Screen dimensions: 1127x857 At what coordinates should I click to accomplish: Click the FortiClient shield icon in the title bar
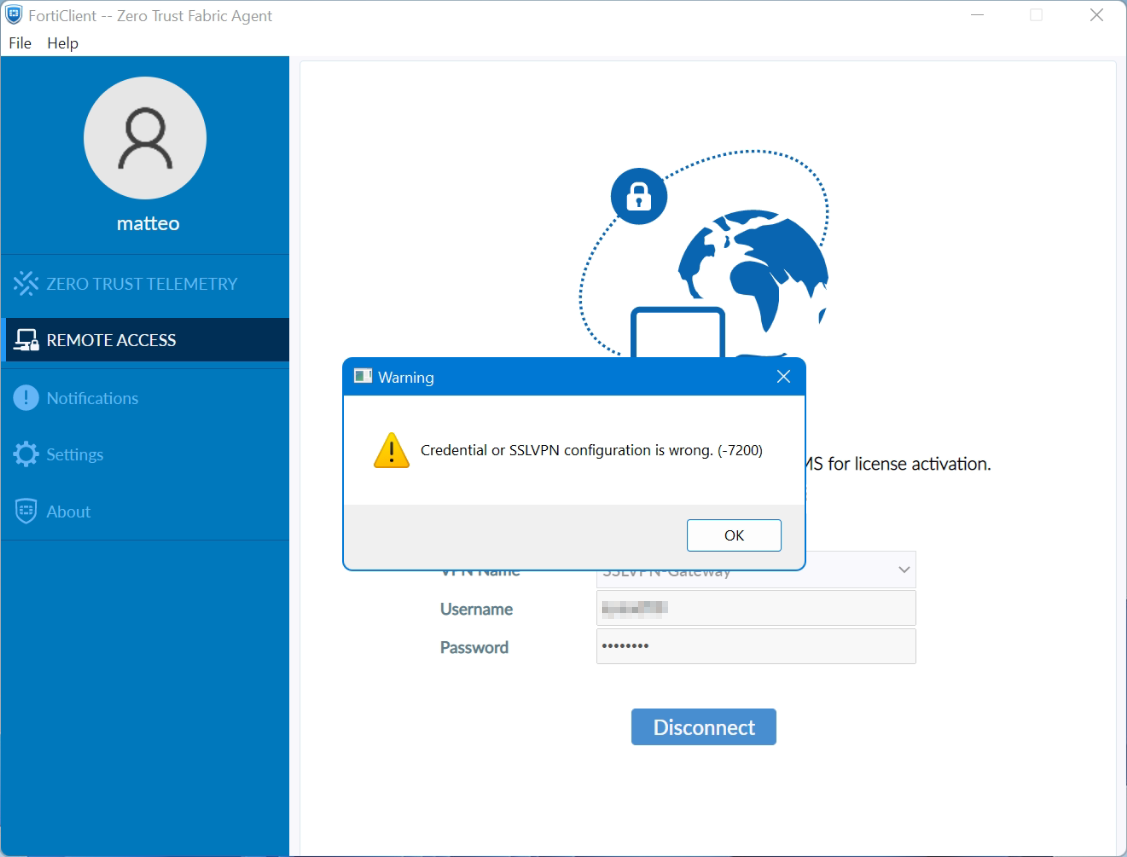coord(13,15)
